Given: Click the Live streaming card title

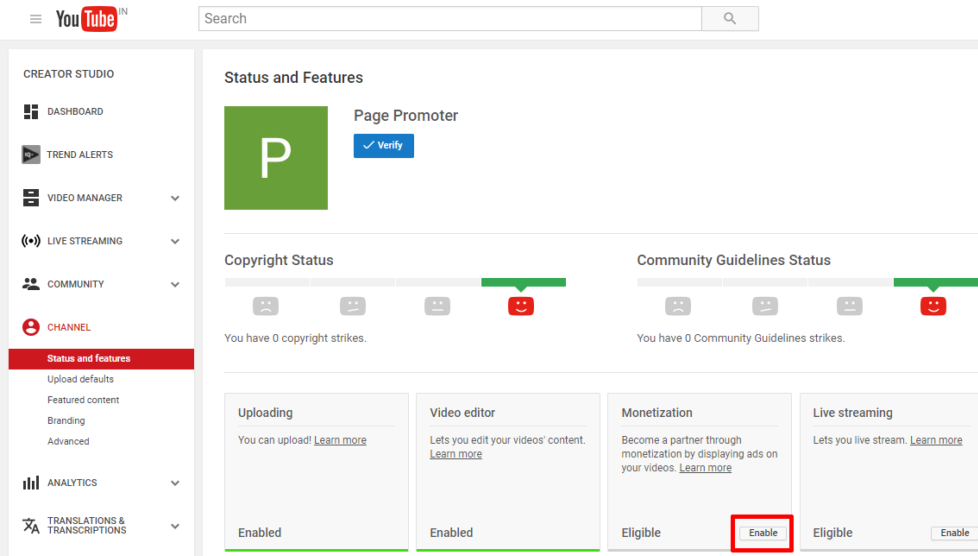Looking at the screenshot, I should tap(853, 412).
